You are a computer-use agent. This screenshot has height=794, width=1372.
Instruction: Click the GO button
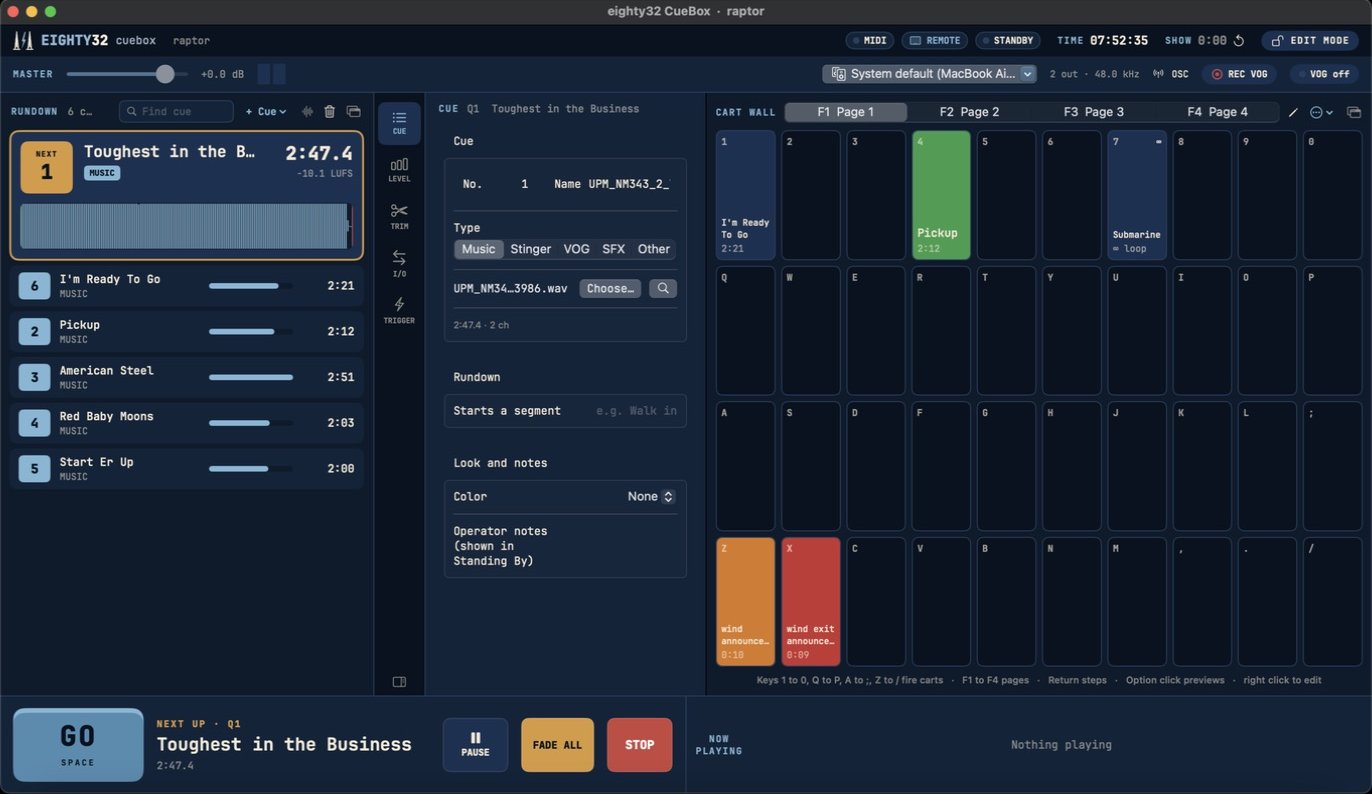click(78, 745)
